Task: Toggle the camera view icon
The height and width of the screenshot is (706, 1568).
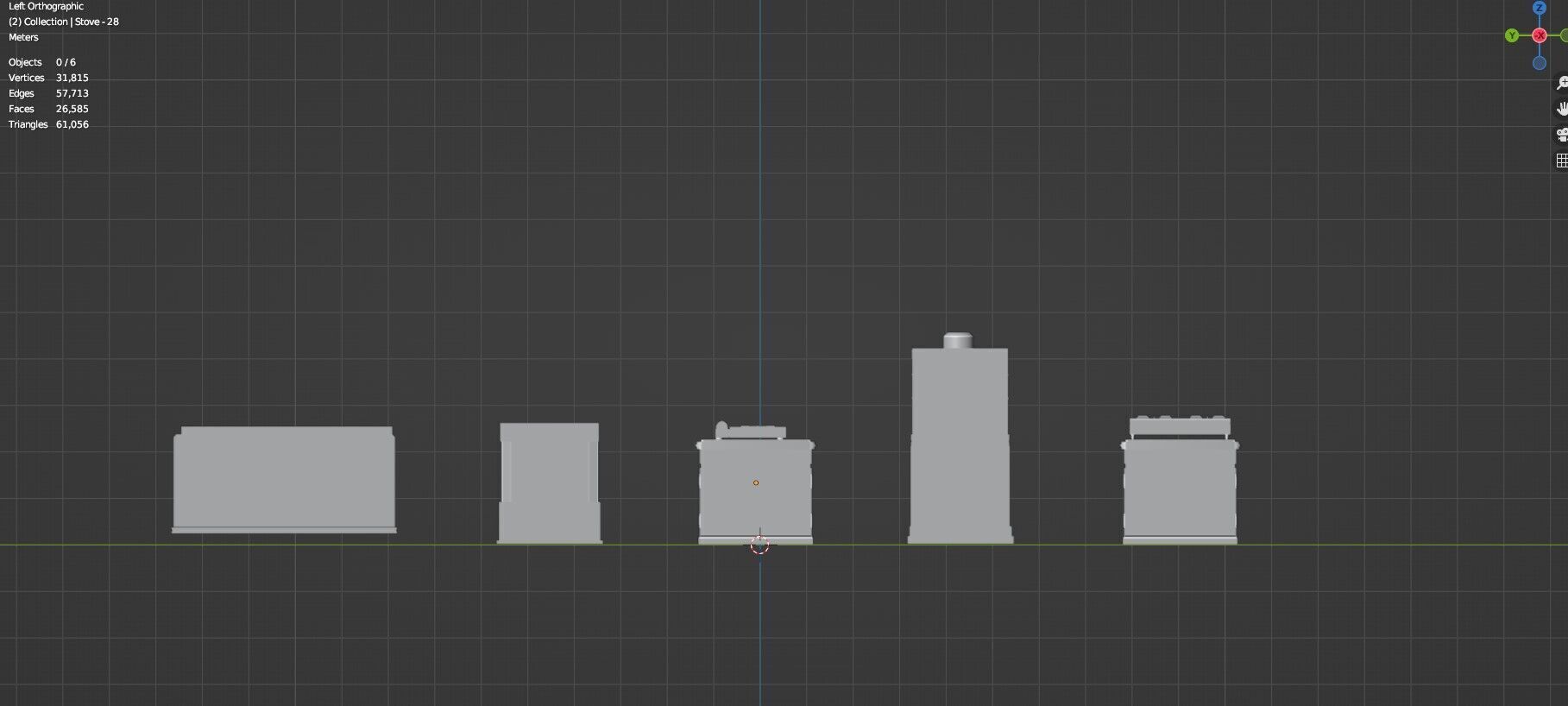Action: point(1562,135)
